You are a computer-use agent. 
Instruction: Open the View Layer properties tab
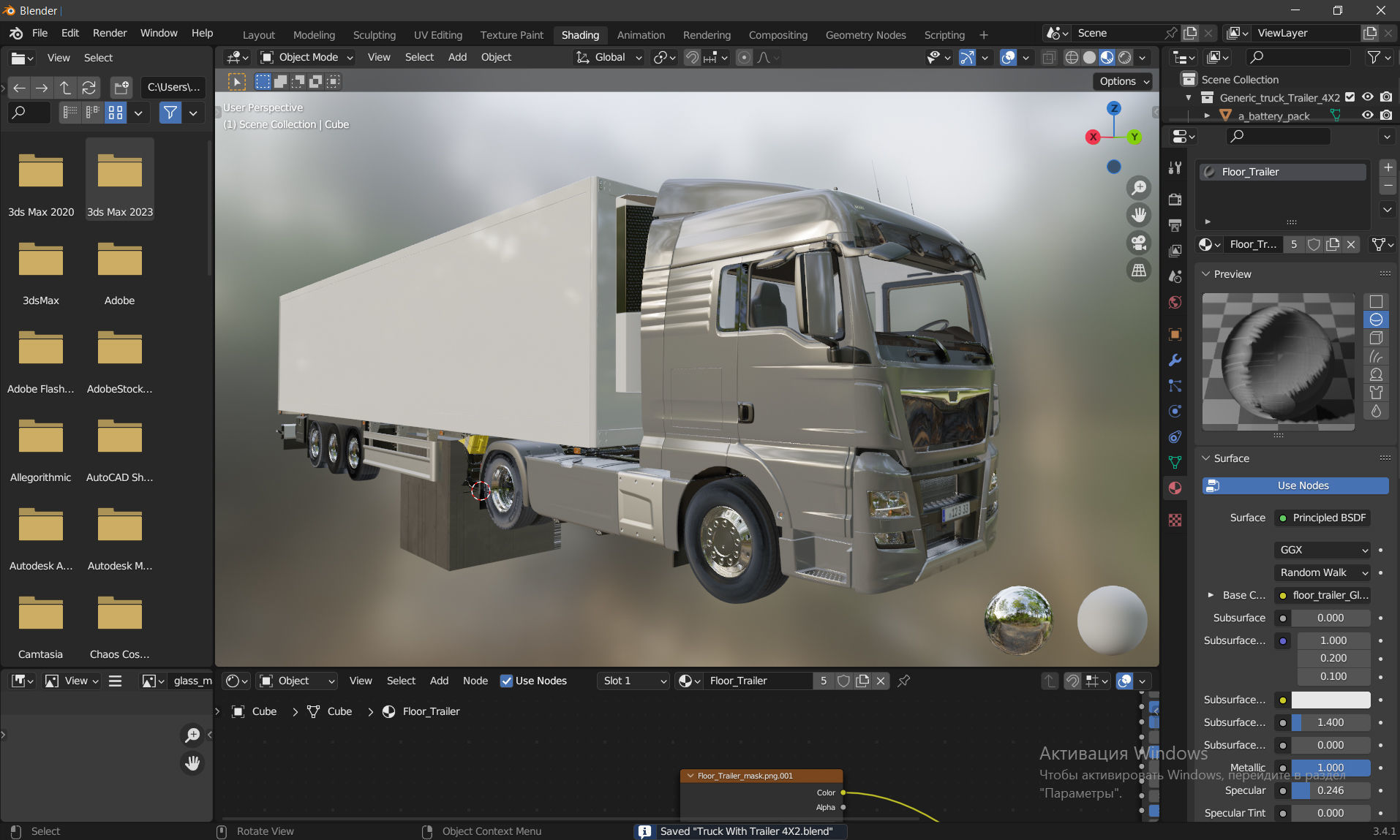coord(1175,251)
